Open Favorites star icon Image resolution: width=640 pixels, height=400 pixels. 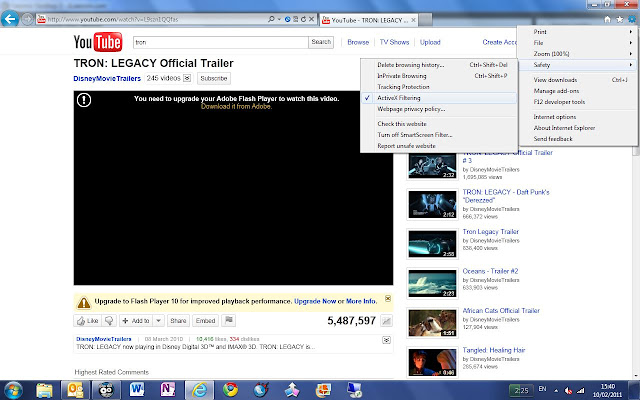click(620, 19)
